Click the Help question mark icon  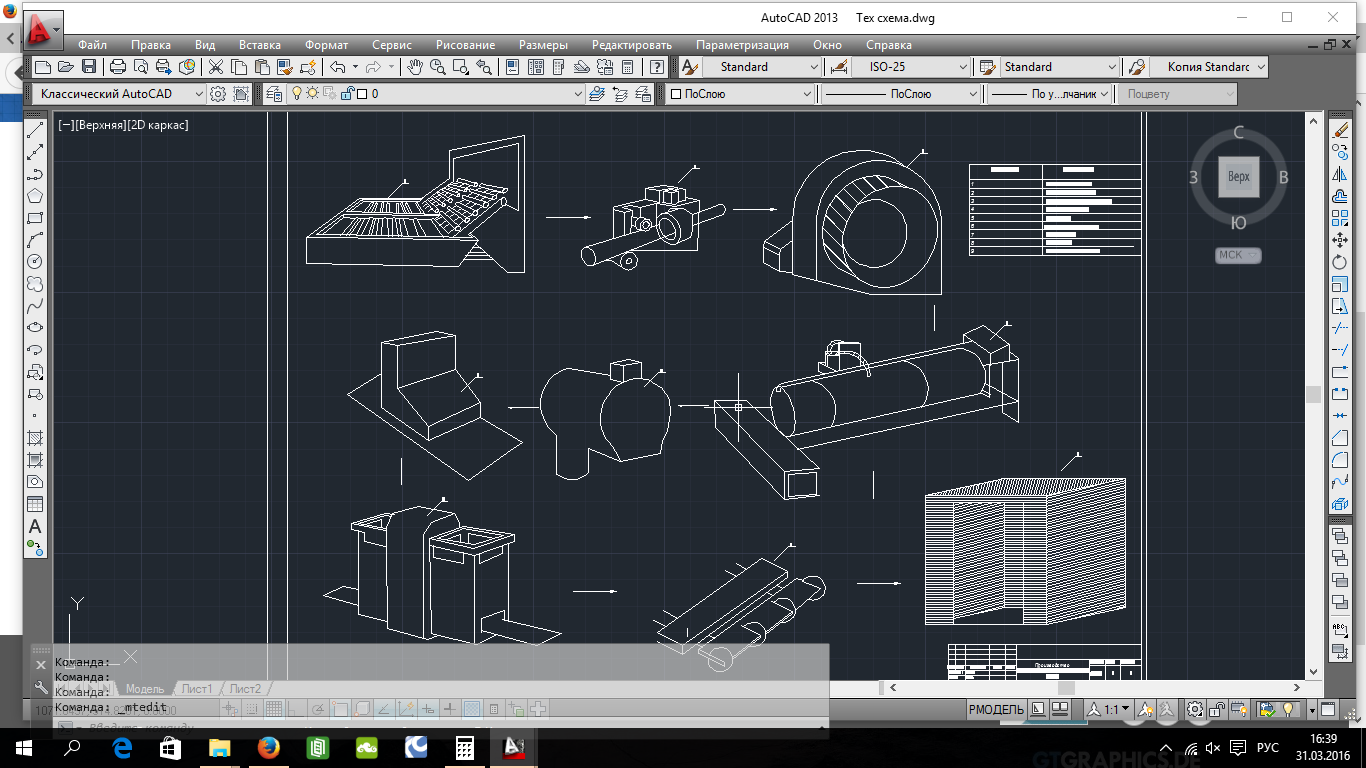tap(656, 67)
